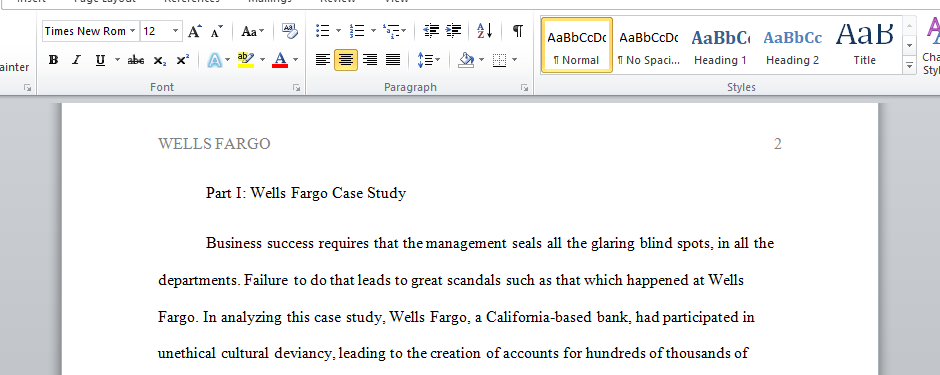Open the Change Styles button
Image resolution: width=940 pixels, height=375 pixels.
(x=931, y=46)
